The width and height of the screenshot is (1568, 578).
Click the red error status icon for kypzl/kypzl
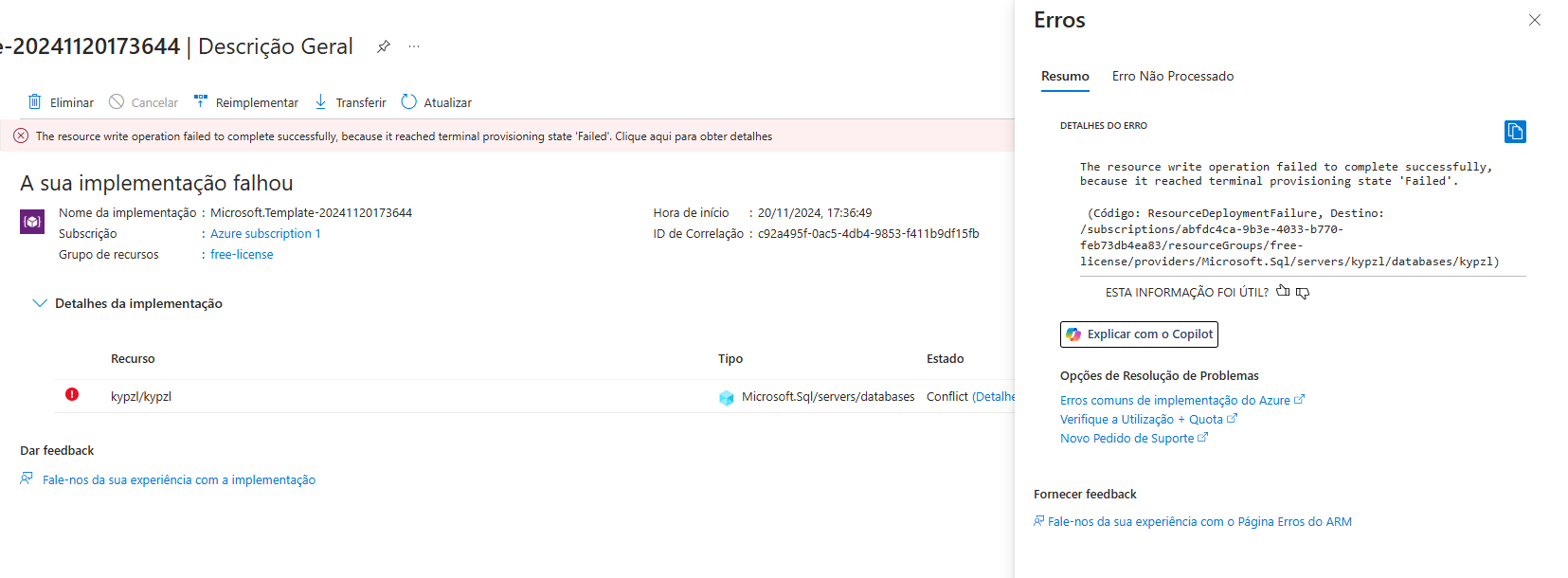pyautogui.click(x=72, y=394)
